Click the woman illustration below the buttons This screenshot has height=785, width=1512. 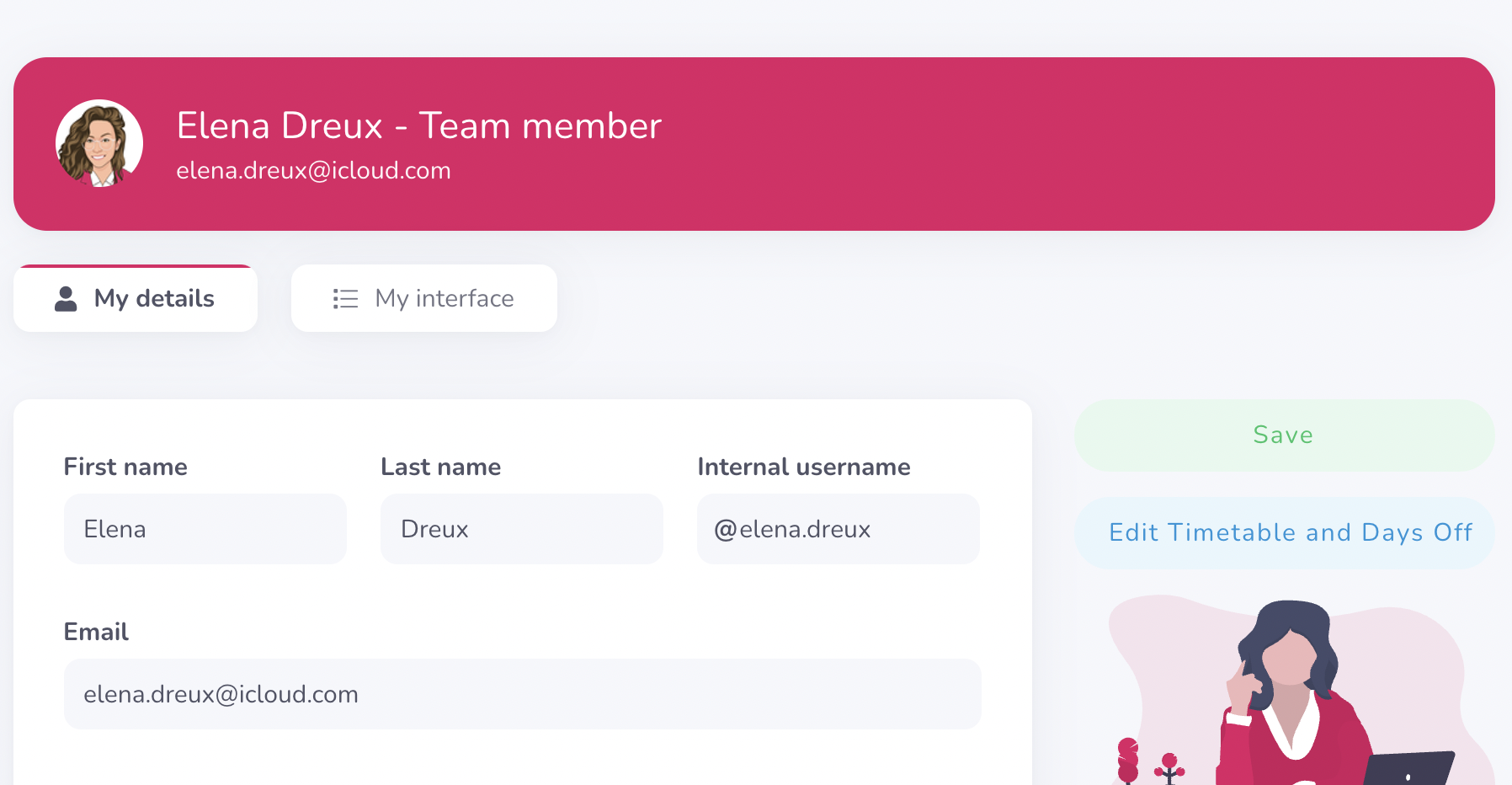coord(1286,691)
